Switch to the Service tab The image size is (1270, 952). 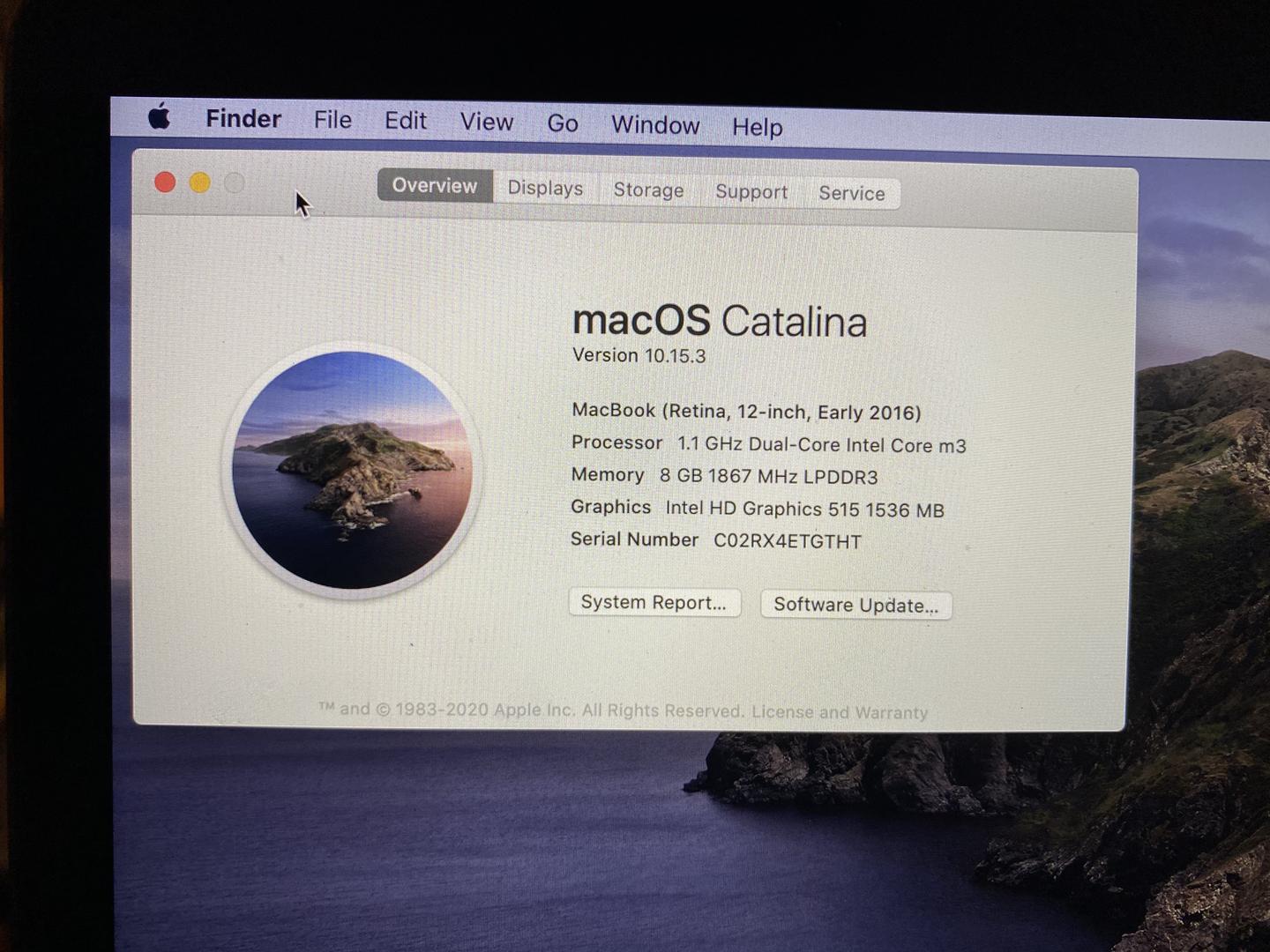851,193
